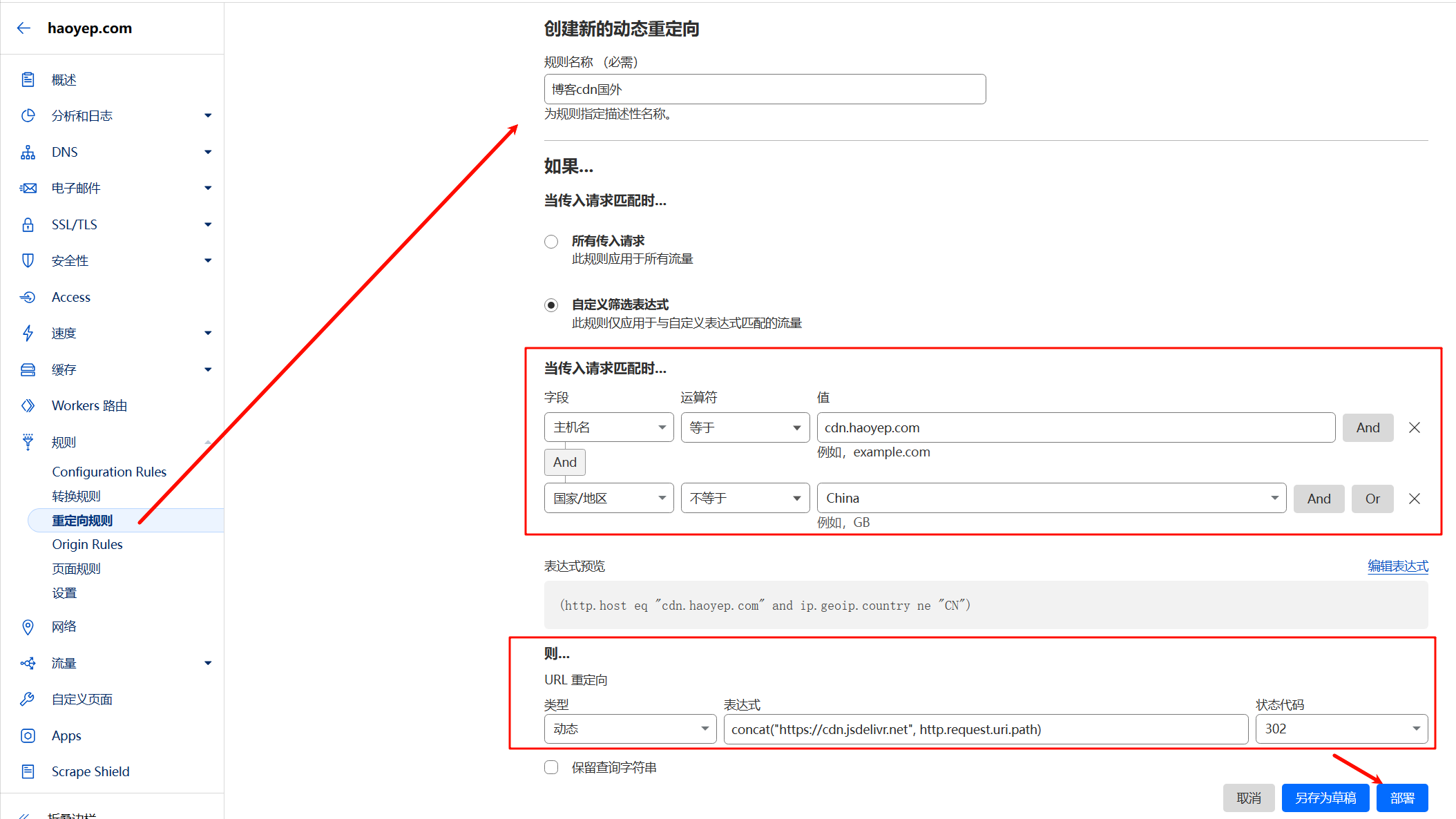Click the 电子邮件 envelope icon
Viewport: 1456px width, 819px height.
(28, 188)
